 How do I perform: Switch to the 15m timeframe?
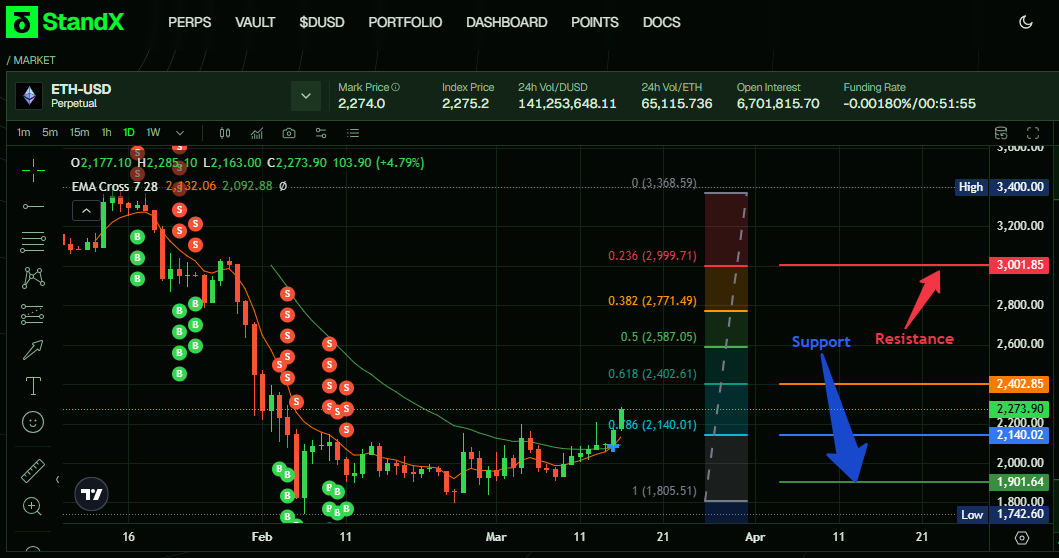pos(79,132)
